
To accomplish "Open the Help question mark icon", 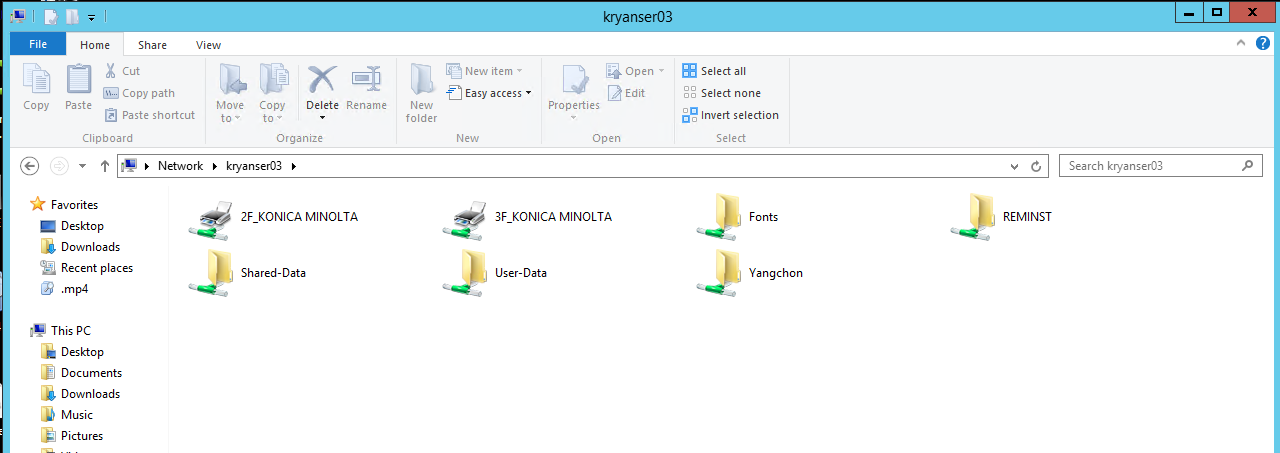I will click(x=1262, y=43).
